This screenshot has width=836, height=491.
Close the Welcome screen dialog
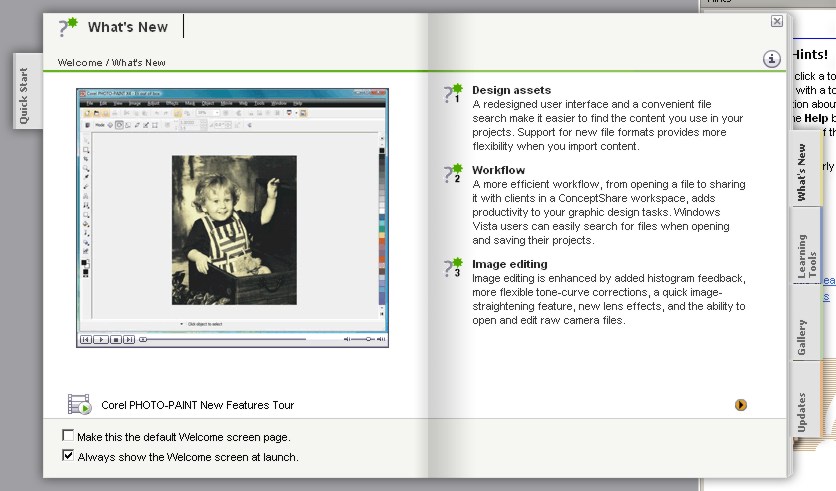[777, 21]
